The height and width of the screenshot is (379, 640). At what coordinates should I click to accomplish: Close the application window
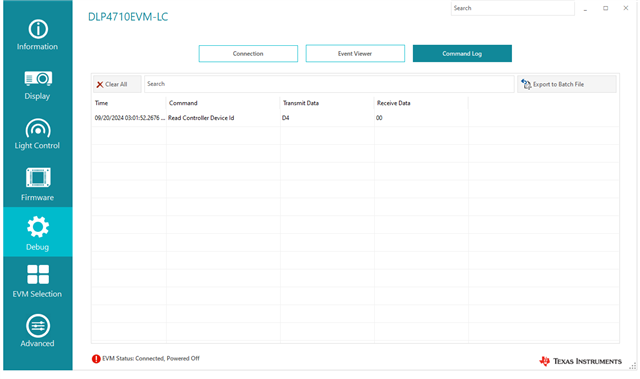pyautogui.click(x=626, y=8)
